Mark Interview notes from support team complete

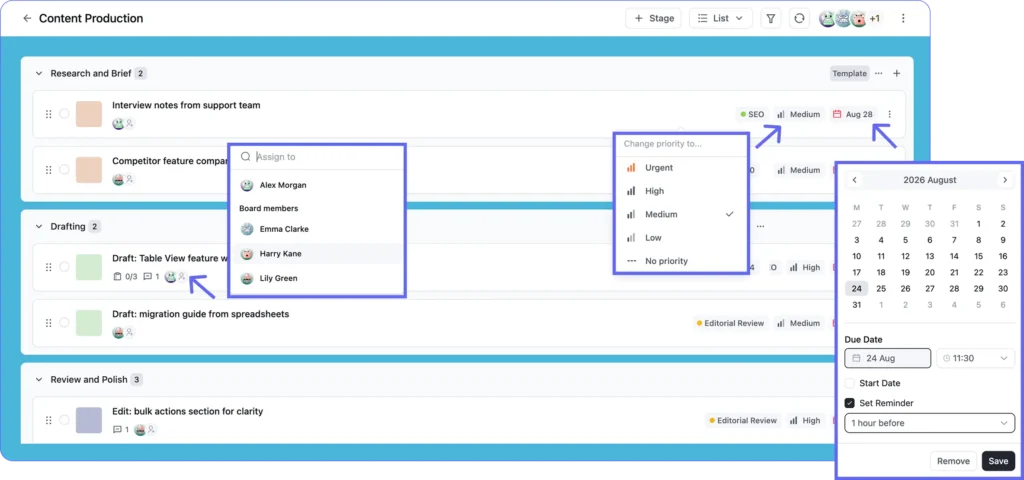pyautogui.click(x=64, y=114)
